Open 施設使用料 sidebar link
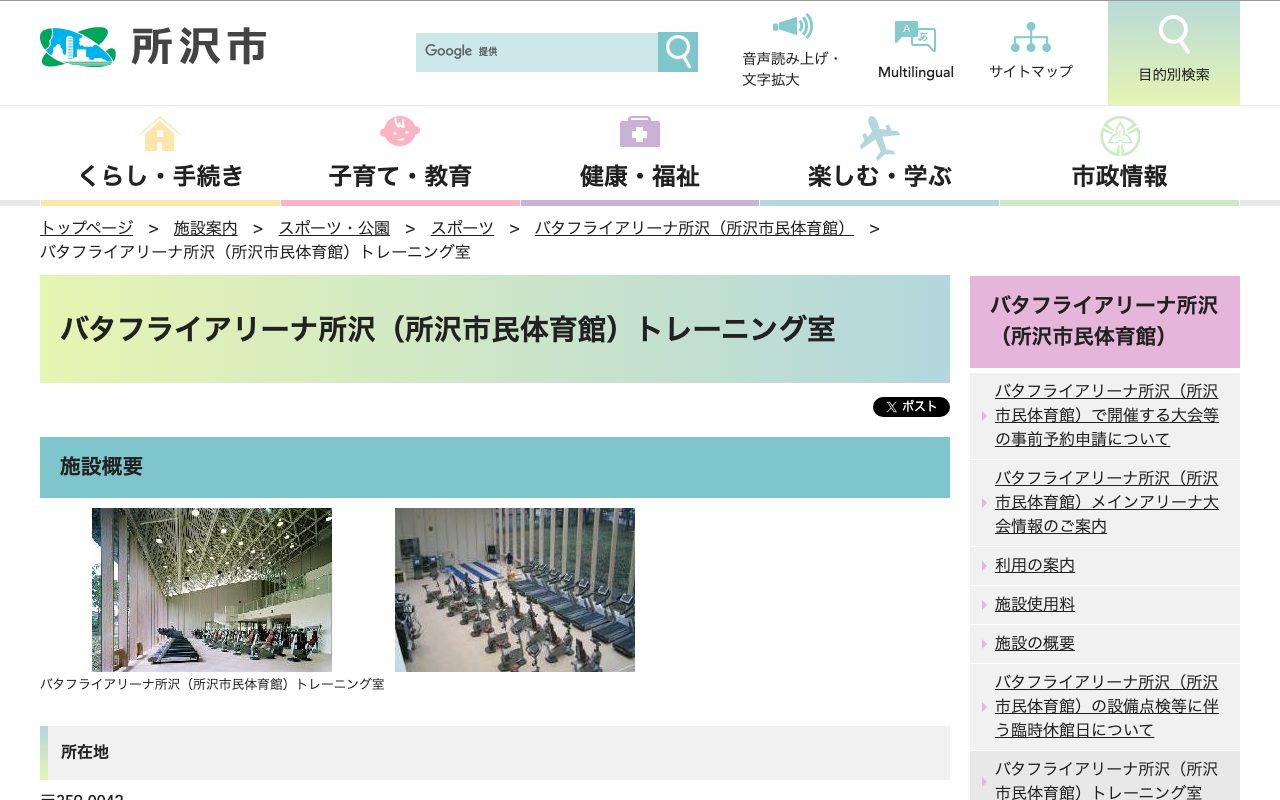This screenshot has height=800, width=1280. pyautogui.click(x=1035, y=604)
